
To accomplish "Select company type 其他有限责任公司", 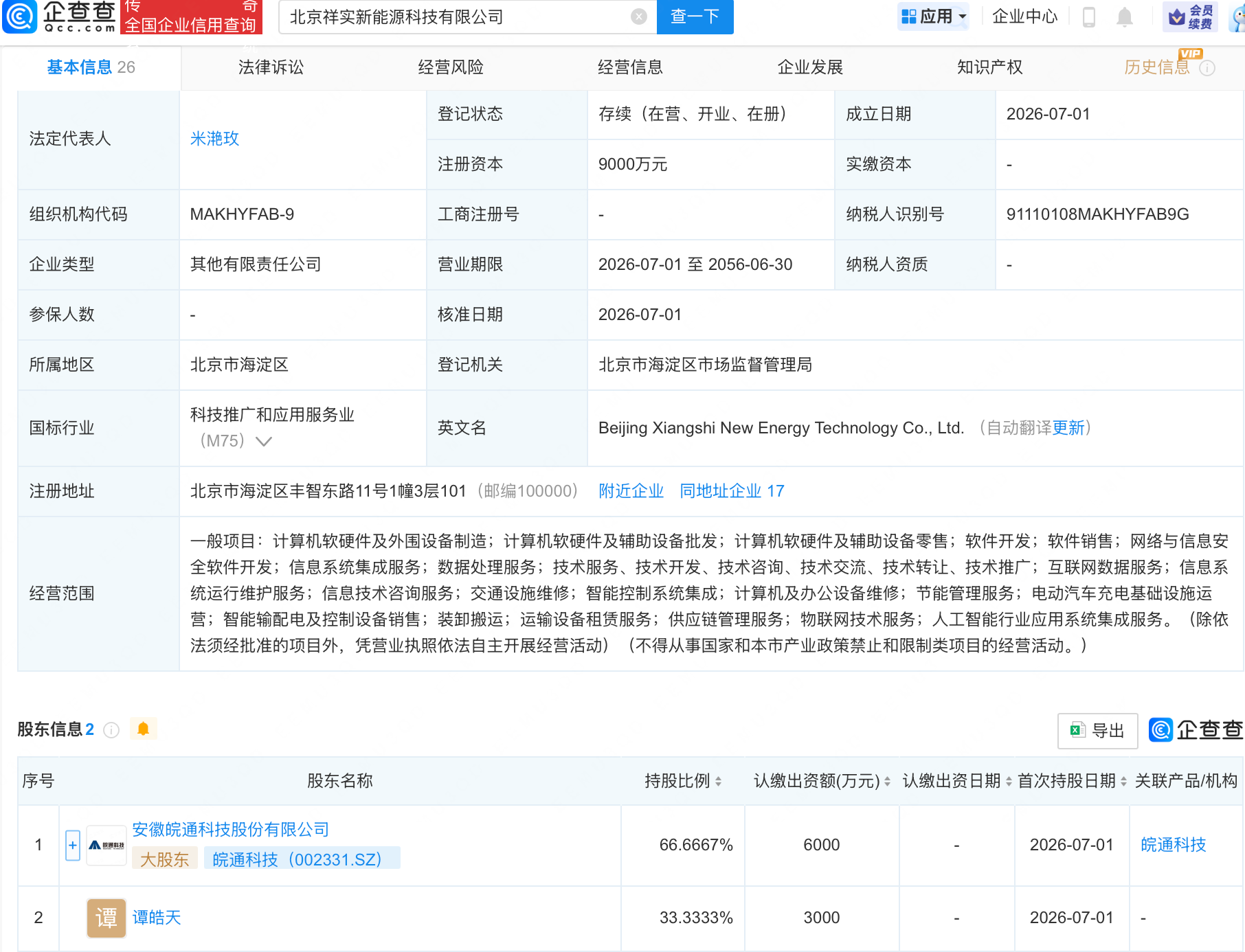I will pyautogui.click(x=256, y=264).
